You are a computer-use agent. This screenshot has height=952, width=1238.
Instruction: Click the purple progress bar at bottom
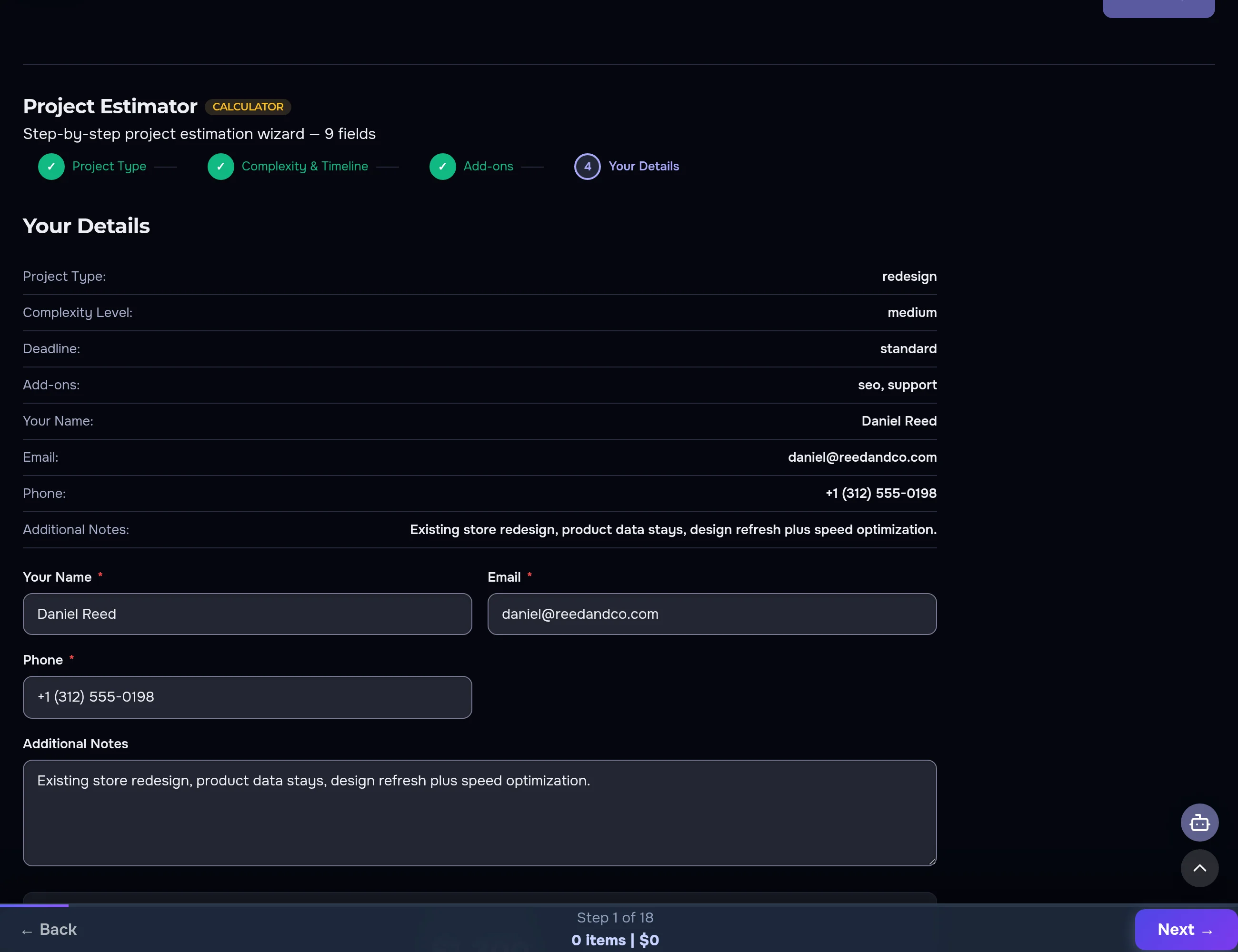pos(34,905)
